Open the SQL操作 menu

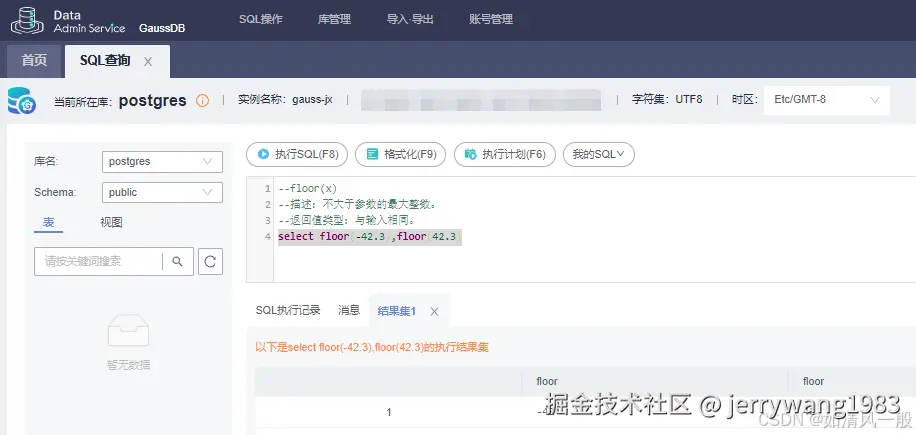261,19
